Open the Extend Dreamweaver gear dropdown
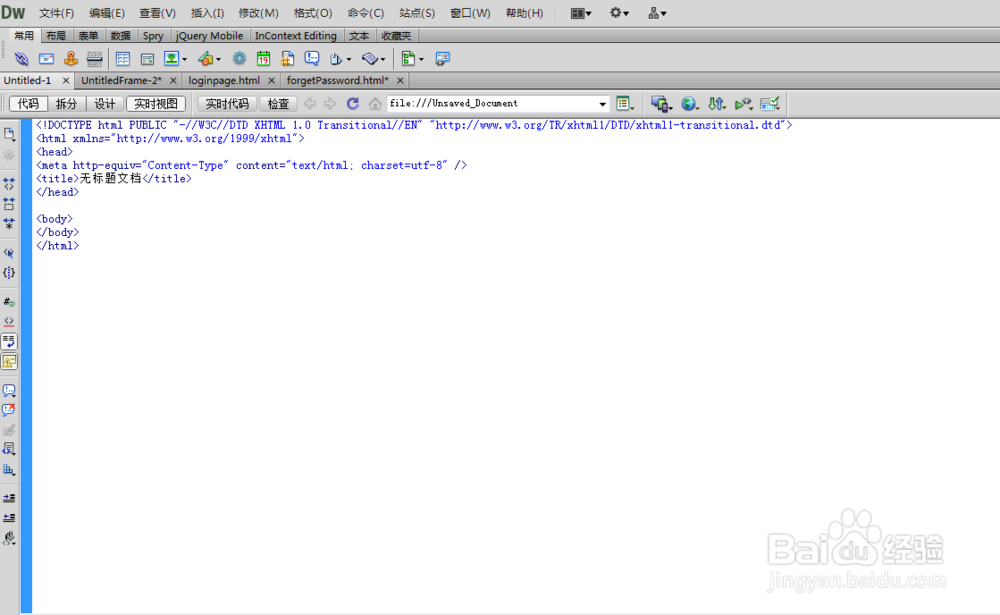The height and width of the screenshot is (615, 1000). 619,13
